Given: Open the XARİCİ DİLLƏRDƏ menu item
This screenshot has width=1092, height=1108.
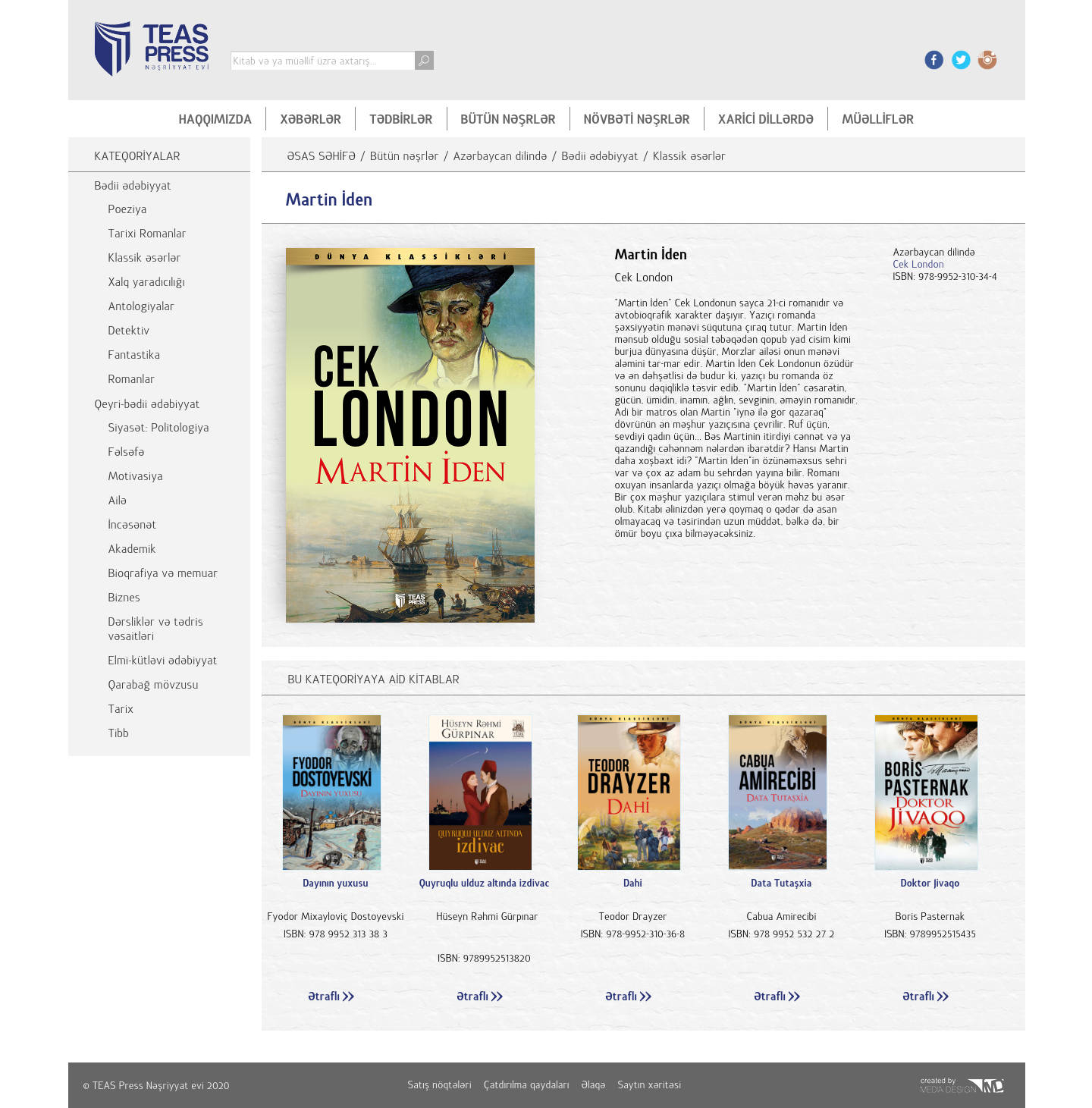Looking at the screenshot, I should [765, 119].
